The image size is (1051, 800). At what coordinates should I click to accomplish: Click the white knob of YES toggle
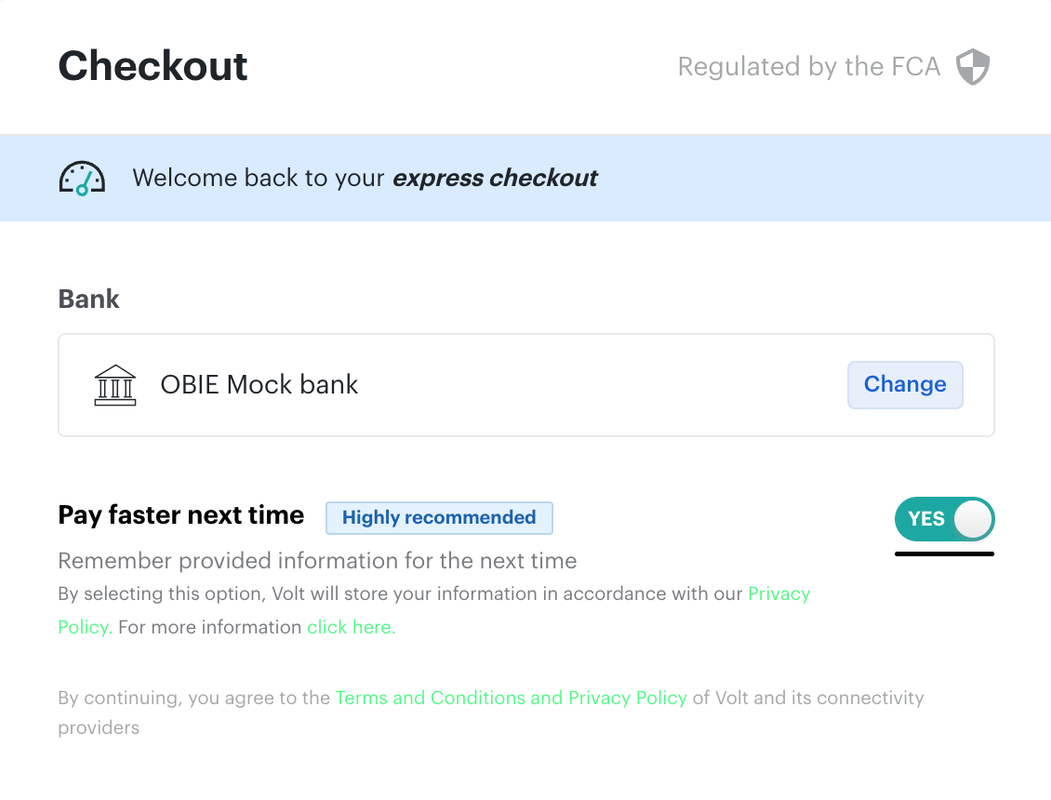973,519
